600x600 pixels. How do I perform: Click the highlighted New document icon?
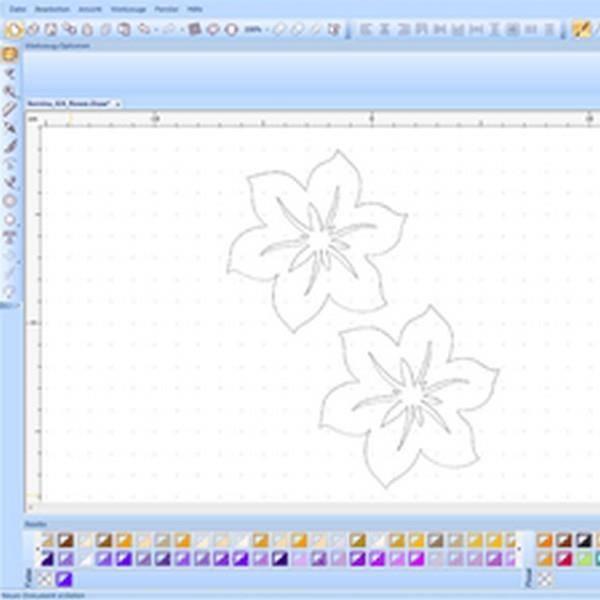[x=15, y=29]
